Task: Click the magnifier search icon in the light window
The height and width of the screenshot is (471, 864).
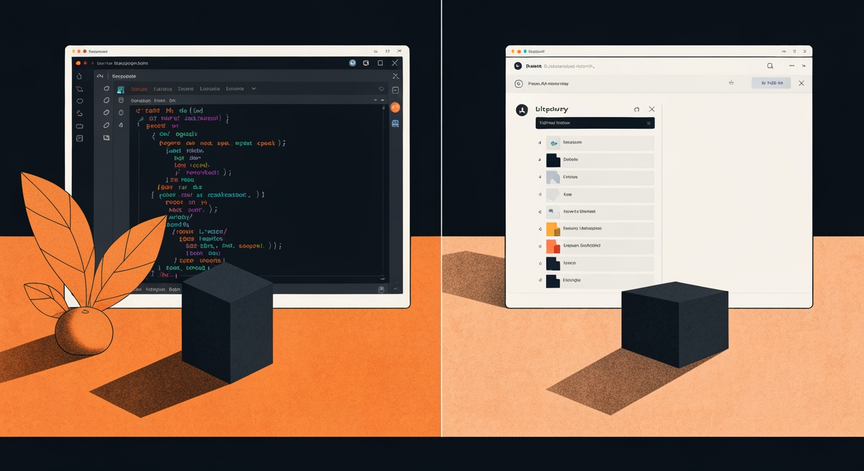Action: (770, 66)
